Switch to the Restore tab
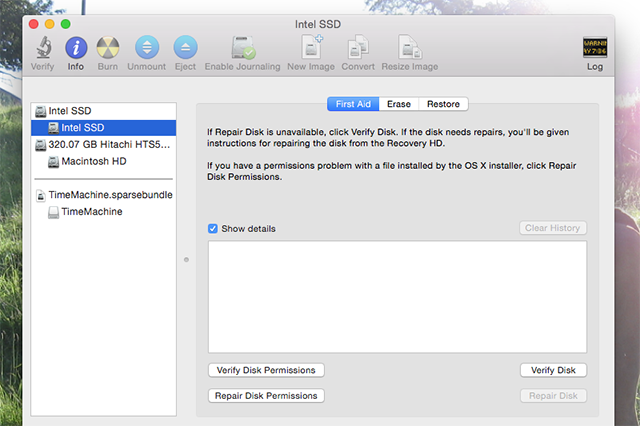Image resolution: width=640 pixels, height=426 pixels. (443, 104)
